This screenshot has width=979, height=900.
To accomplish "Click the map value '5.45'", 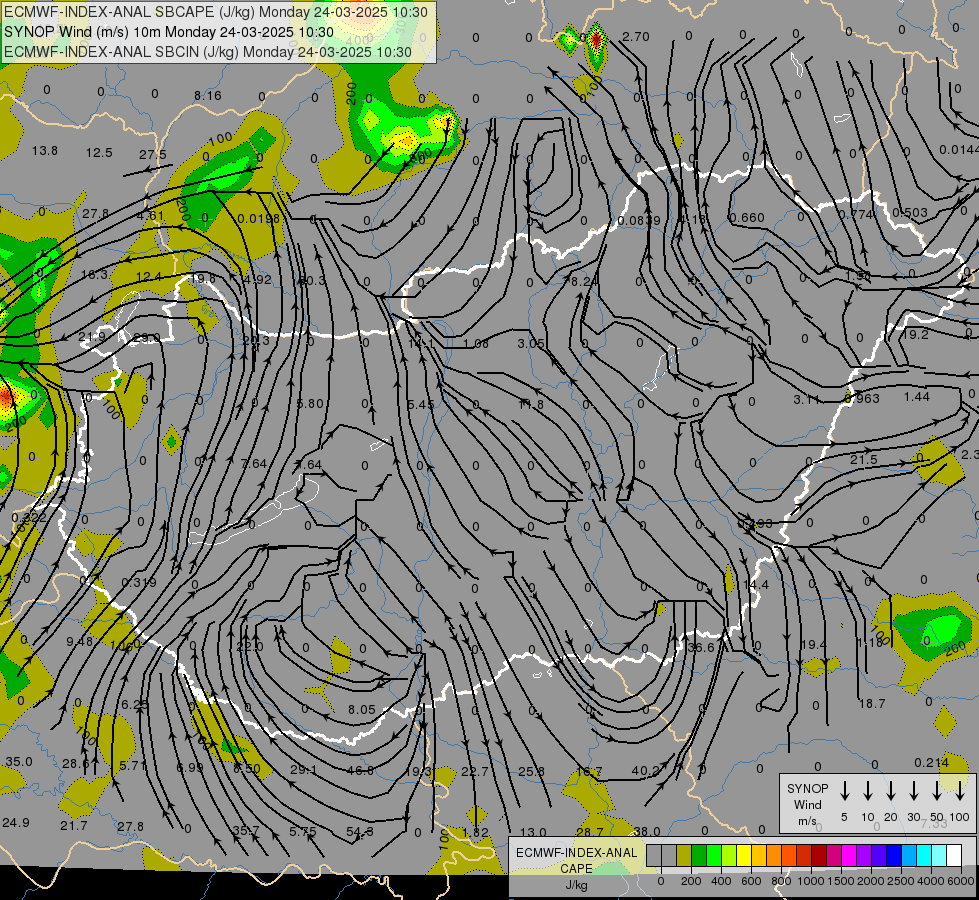I will point(420,405).
